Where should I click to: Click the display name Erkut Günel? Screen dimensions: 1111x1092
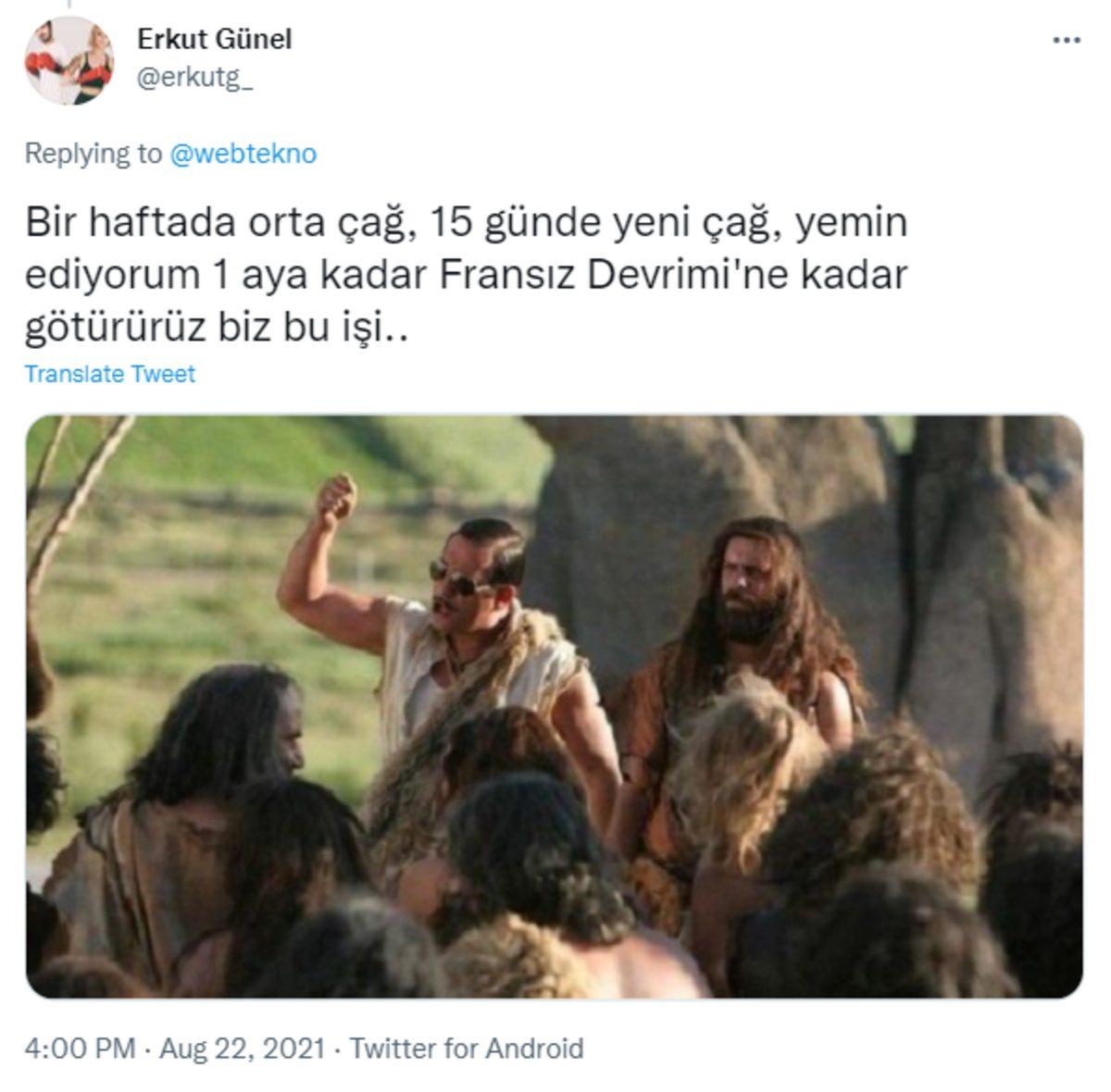tap(214, 39)
